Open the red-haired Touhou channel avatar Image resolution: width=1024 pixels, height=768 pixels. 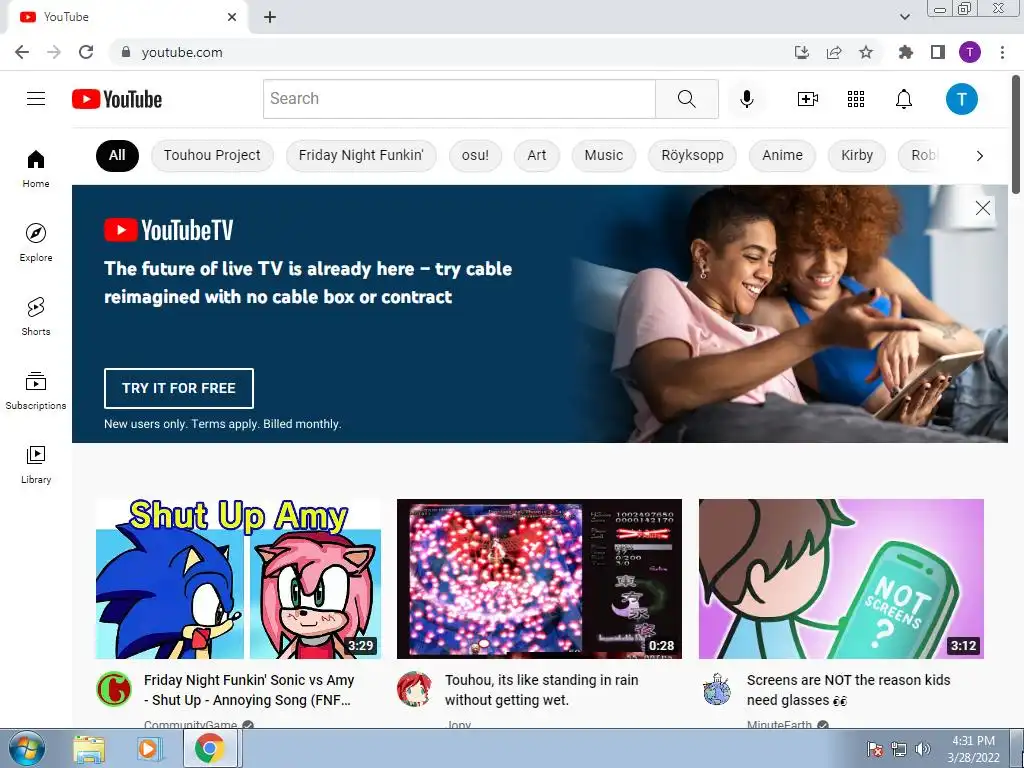click(414, 689)
